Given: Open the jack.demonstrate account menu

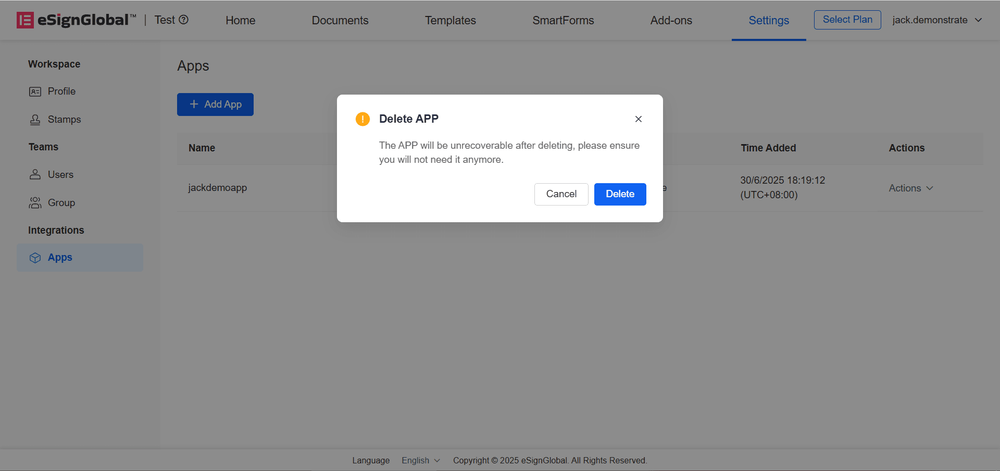Looking at the screenshot, I should 936,20.
